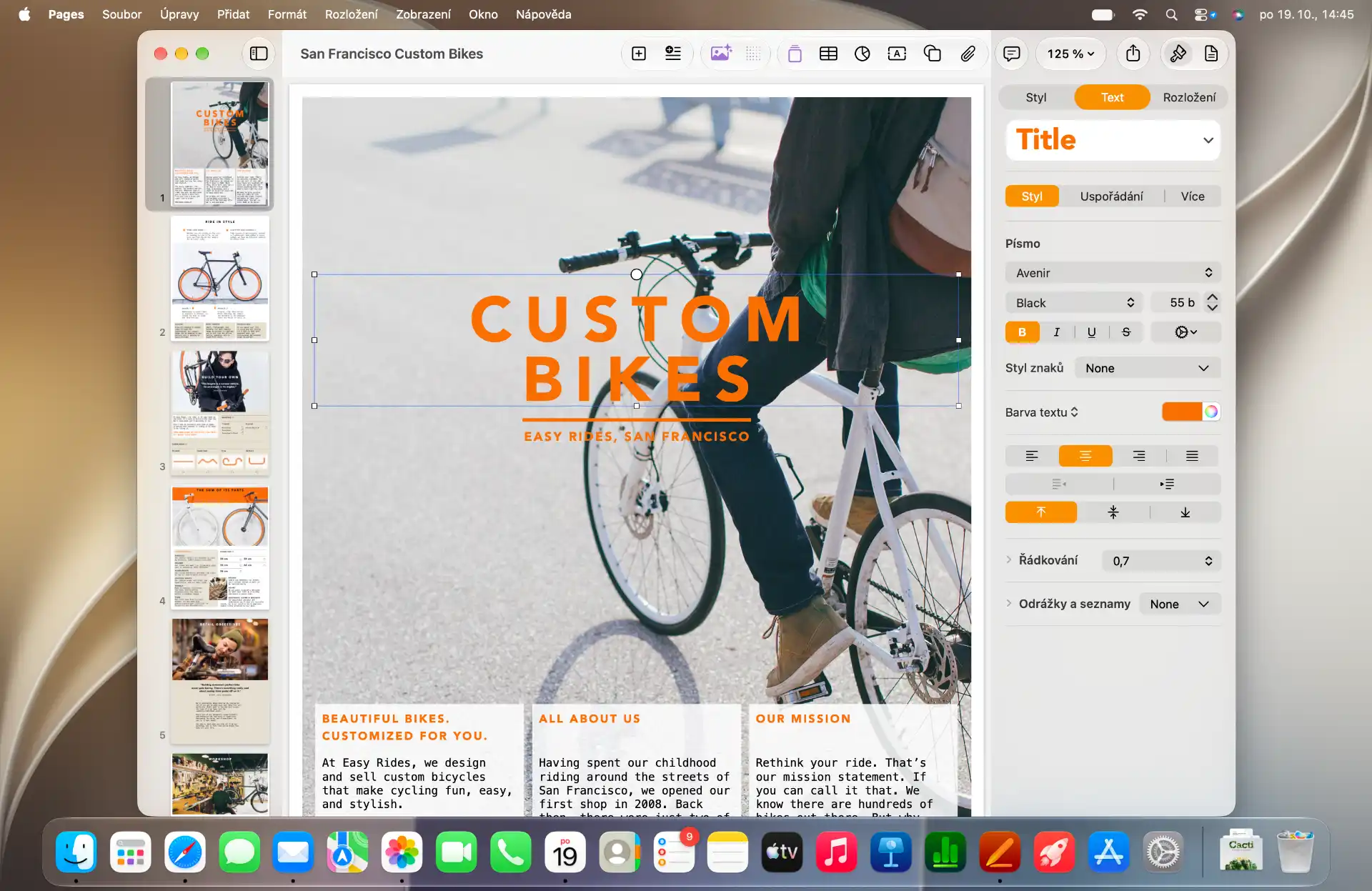Open the Title paragraph style dropdown
Screen dimensions: 1372x891
pyautogui.click(x=1113, y=140)
